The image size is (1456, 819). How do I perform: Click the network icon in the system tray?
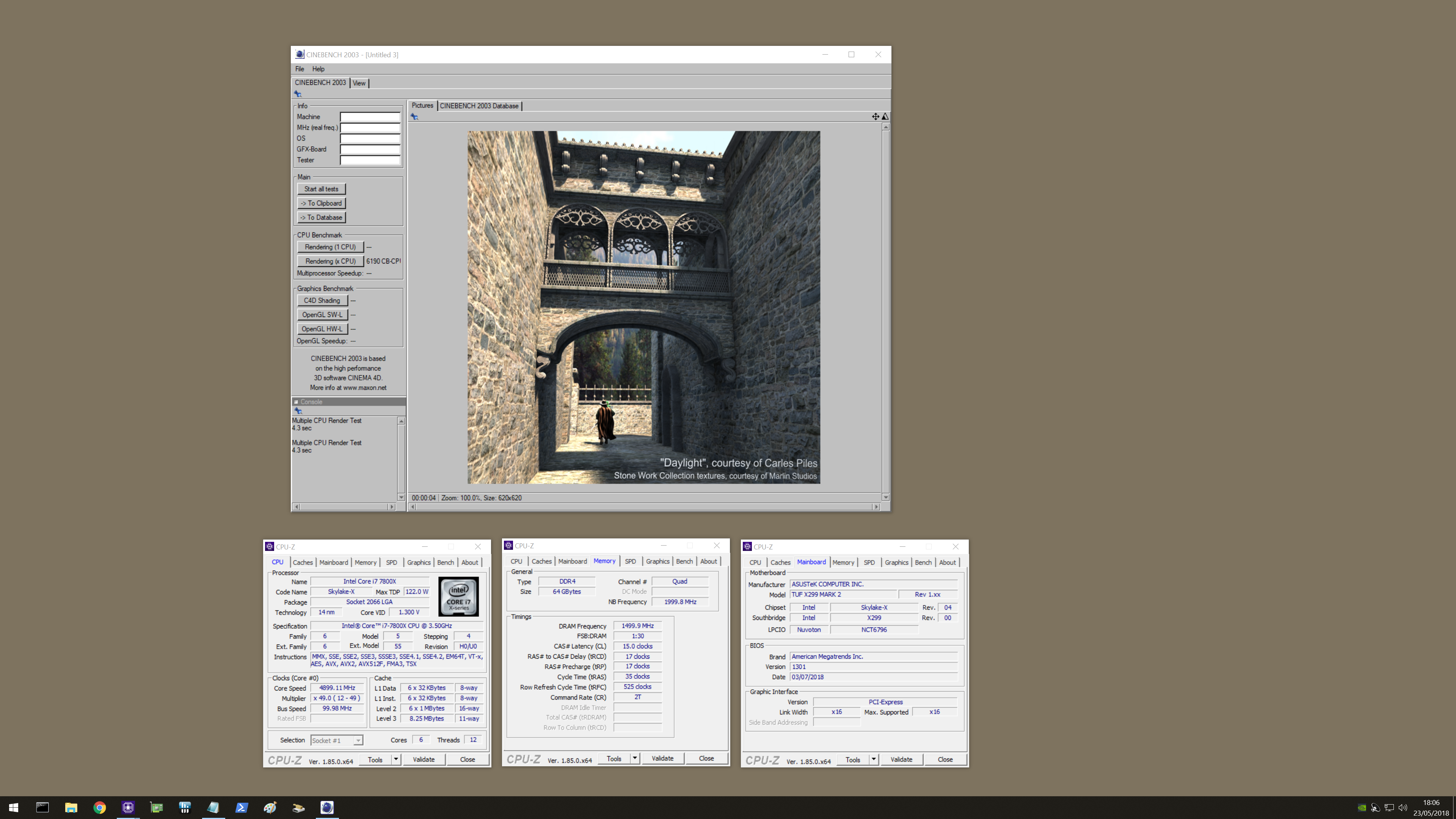1389,808
